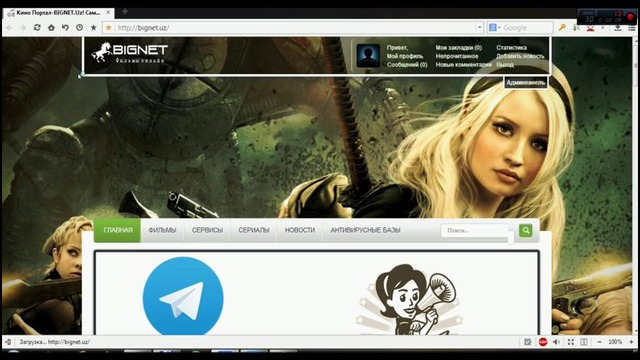640x360 pixels.
Task: Zoom out with the minus button
Action: [599, 342]
